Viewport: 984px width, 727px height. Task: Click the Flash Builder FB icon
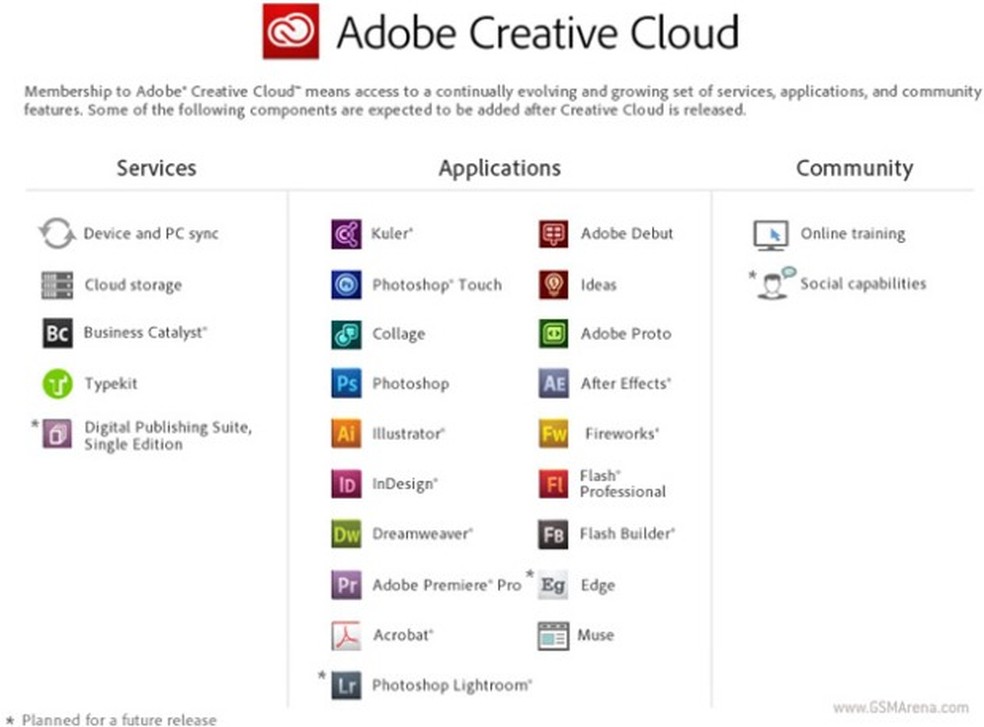(x=554, y=534)
